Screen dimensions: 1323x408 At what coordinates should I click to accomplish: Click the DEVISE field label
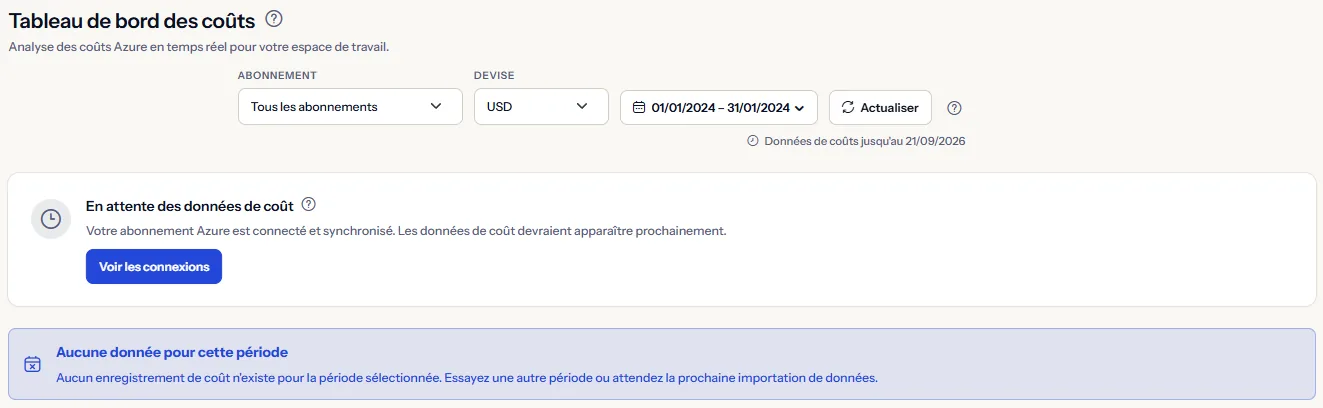(x=494, y=76)
